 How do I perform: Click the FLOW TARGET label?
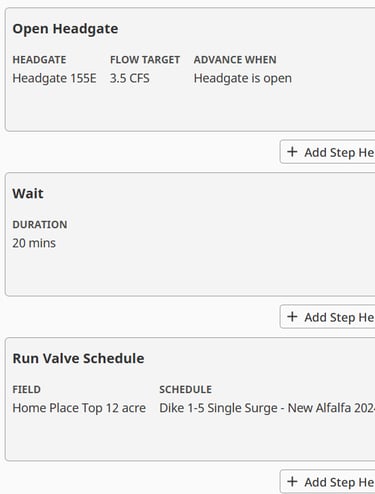[145, 60]
